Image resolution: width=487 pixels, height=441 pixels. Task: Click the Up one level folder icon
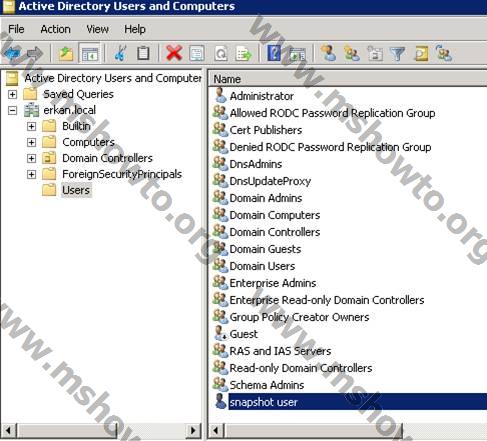pyautogui.click(x=66, y=53)
